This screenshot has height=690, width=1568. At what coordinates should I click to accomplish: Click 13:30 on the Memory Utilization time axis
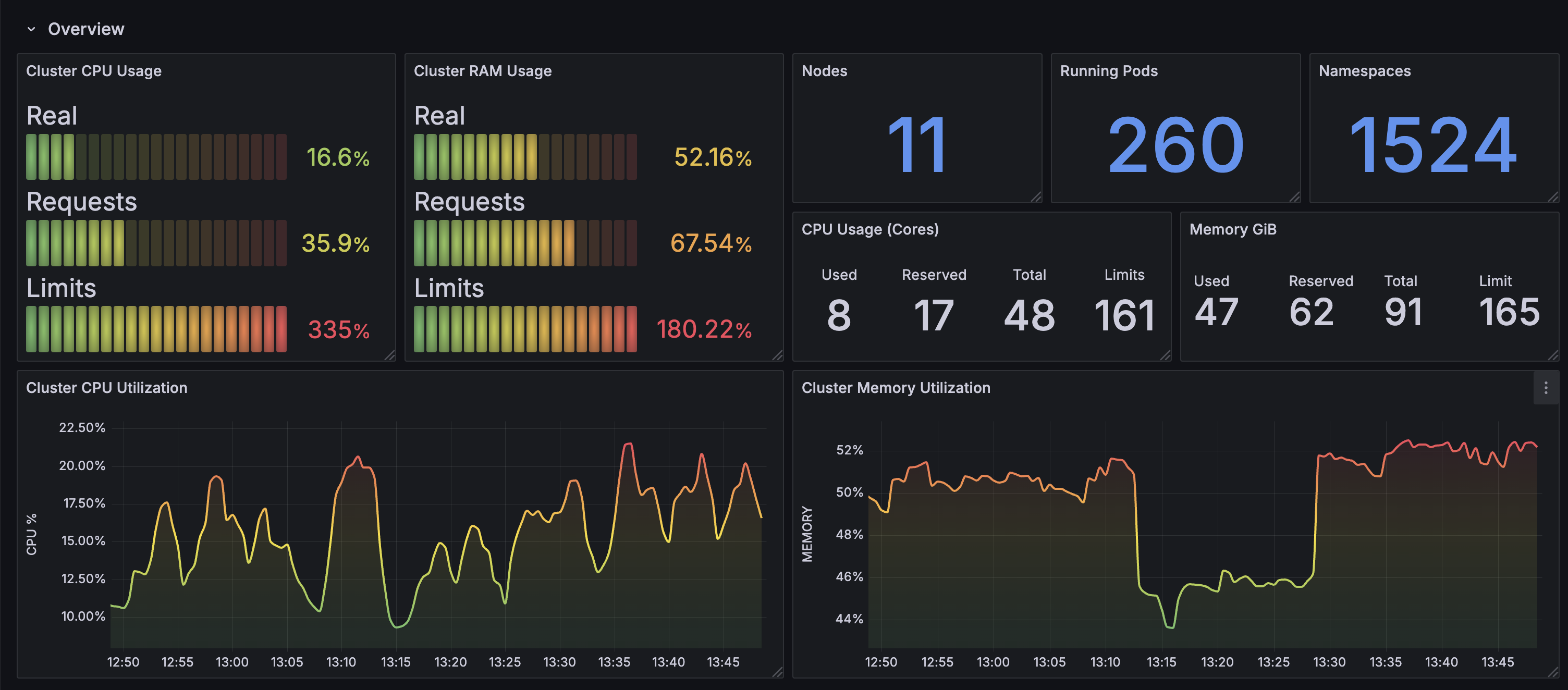point(1329,662)
